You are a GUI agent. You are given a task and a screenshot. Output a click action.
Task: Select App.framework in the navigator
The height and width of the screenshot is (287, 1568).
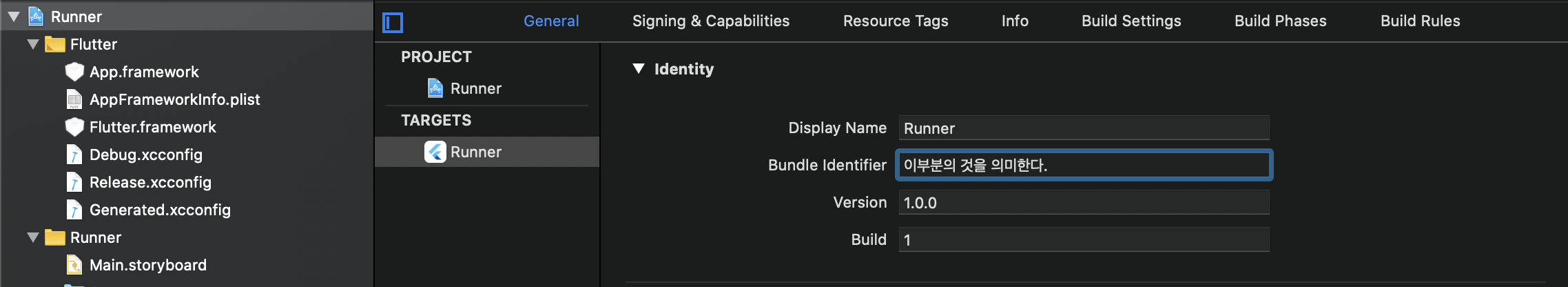click(x=144, y=72)
